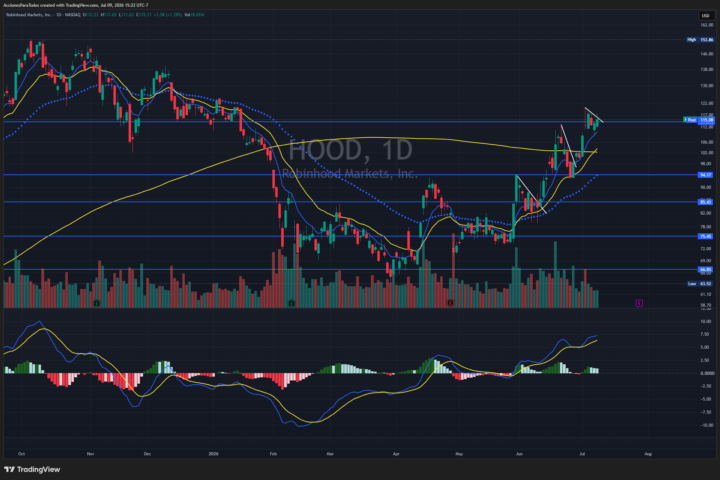Click the green event marker near November

point(96,303)
